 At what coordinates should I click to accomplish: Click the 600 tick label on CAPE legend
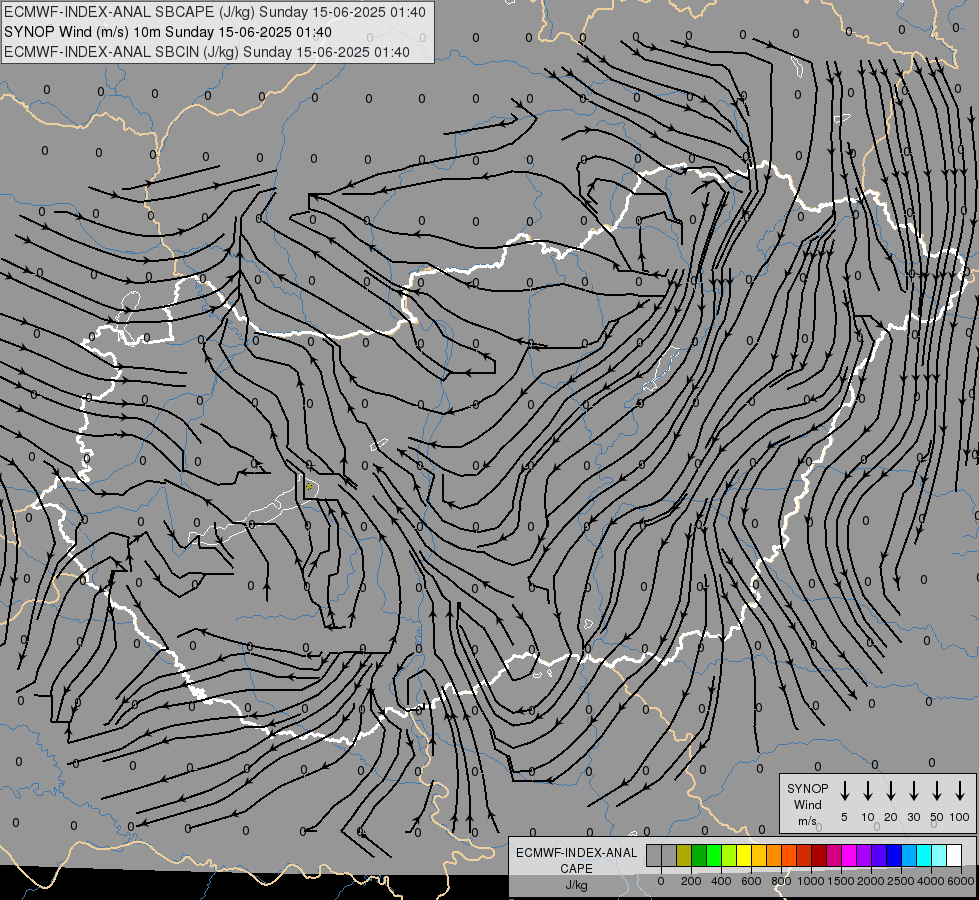751,881
